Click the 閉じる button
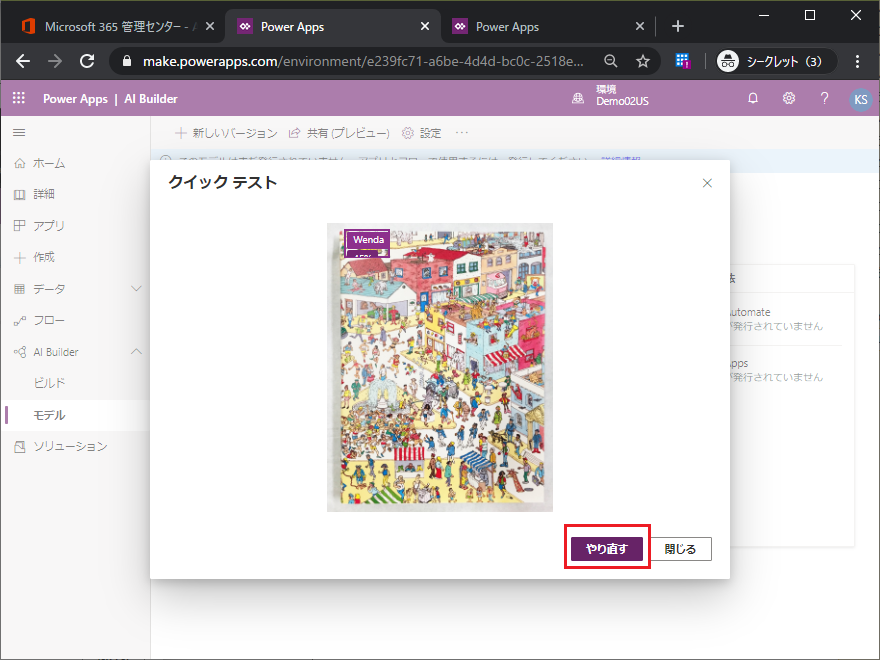This screenshot has height=660, width=880. click(x=680, y=548)
